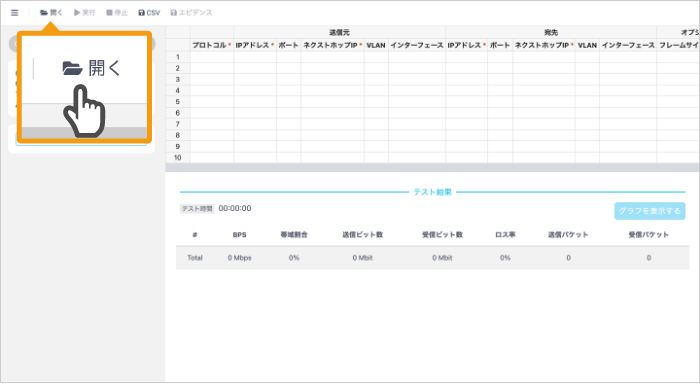Click the プロトコル cell in row 1
Viewport: 700px width, 384px height.
(x=212, y=57)
